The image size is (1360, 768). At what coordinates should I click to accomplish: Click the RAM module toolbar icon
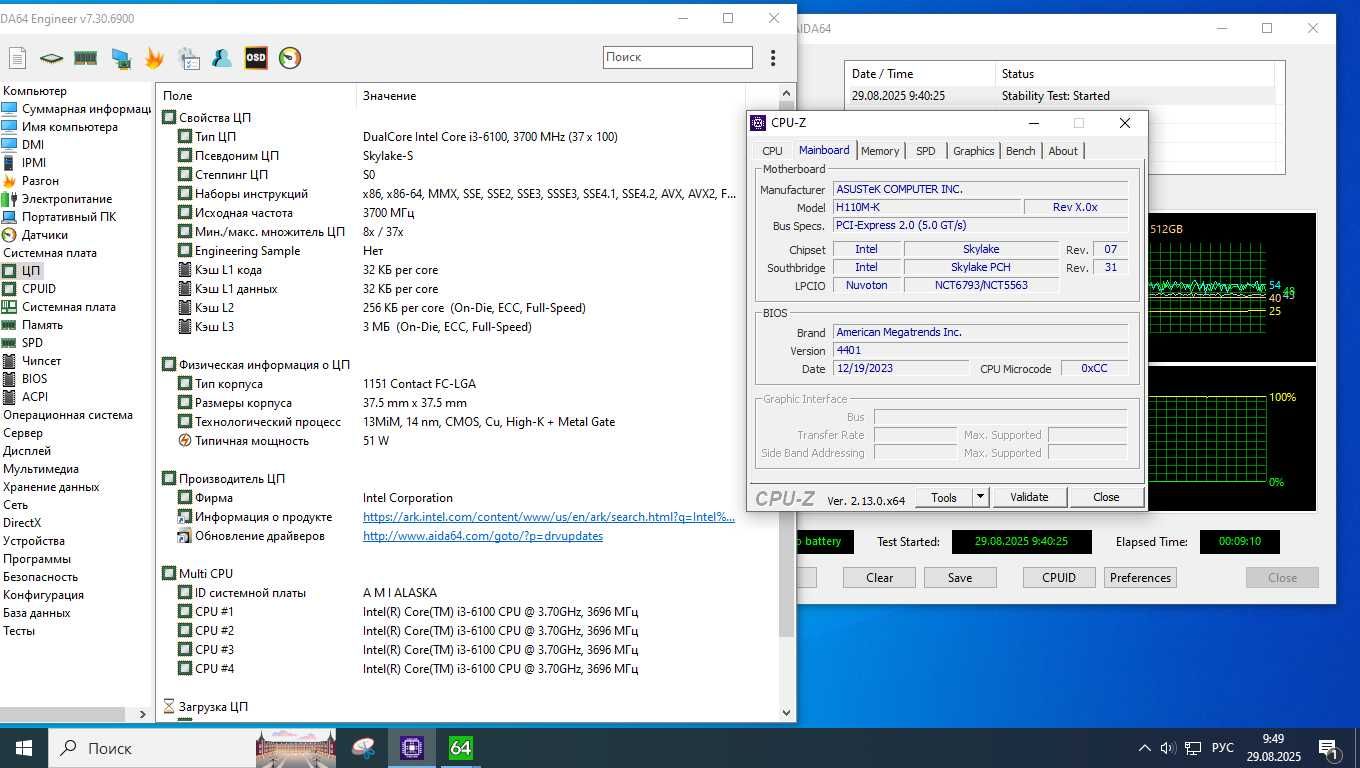click(x=86, y=58)
